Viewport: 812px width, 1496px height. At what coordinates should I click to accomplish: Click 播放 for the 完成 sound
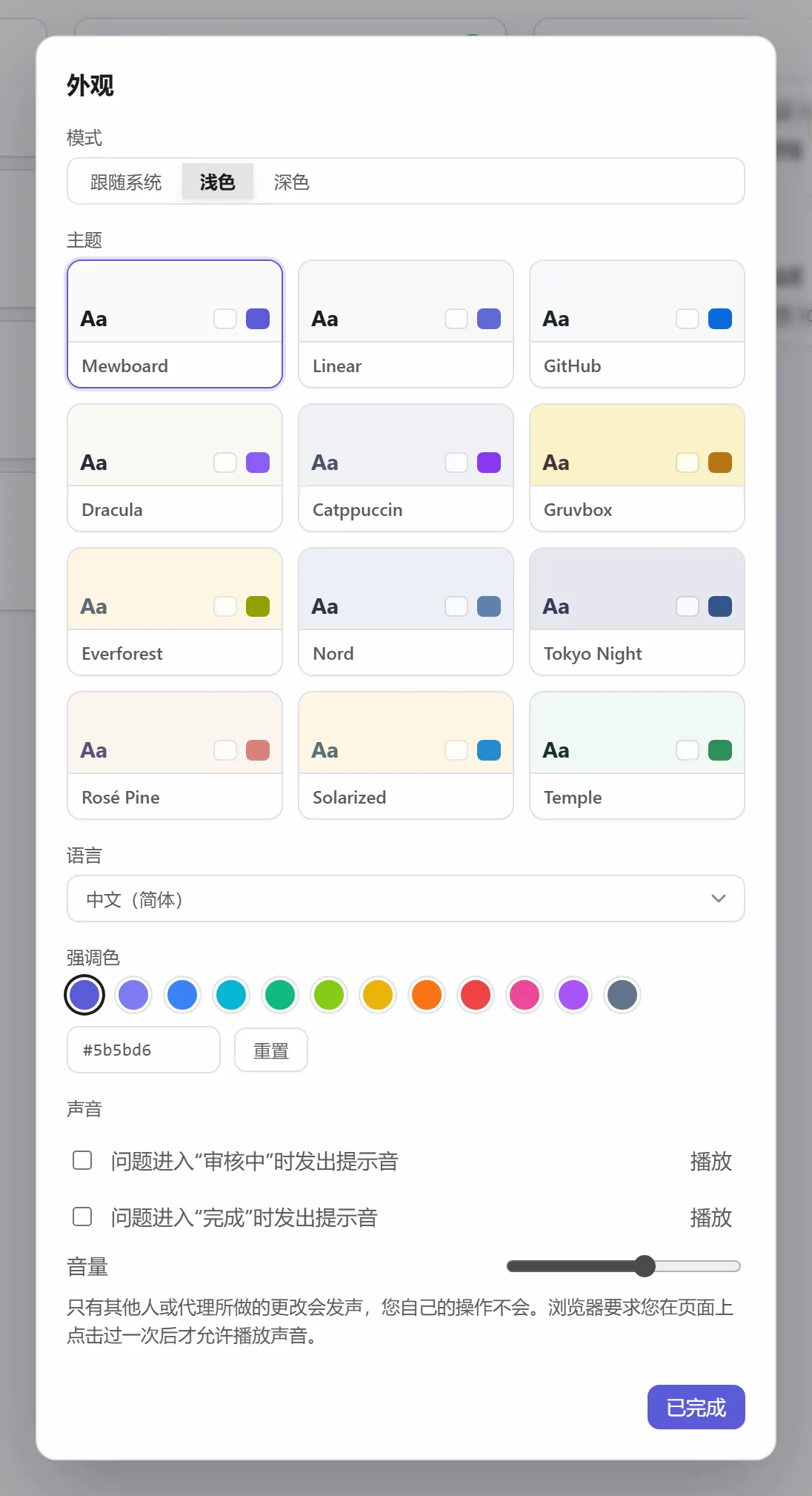pyautogui.click(x=711, y=1217)
